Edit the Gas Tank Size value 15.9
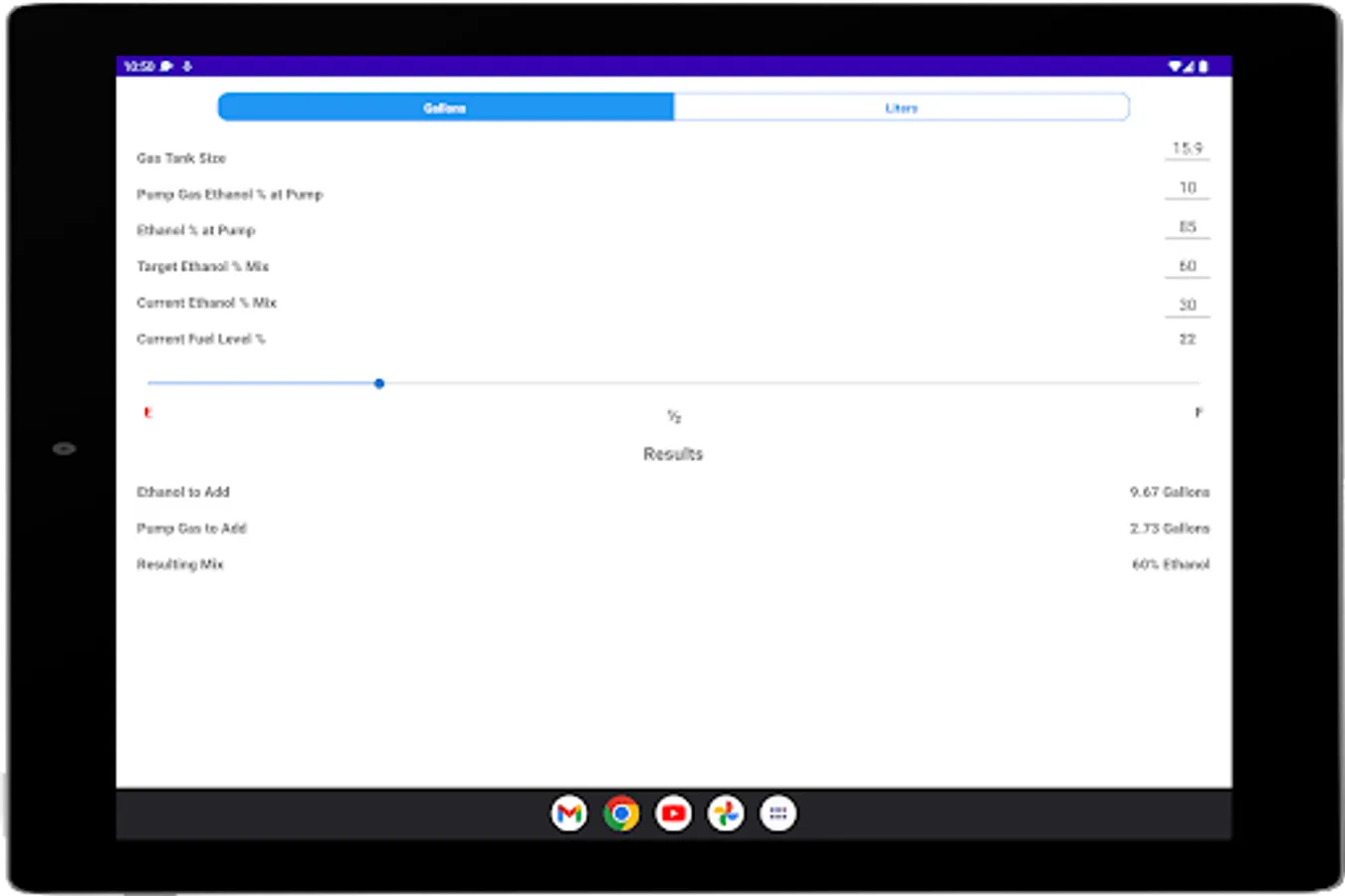 tap(1187, 148)
